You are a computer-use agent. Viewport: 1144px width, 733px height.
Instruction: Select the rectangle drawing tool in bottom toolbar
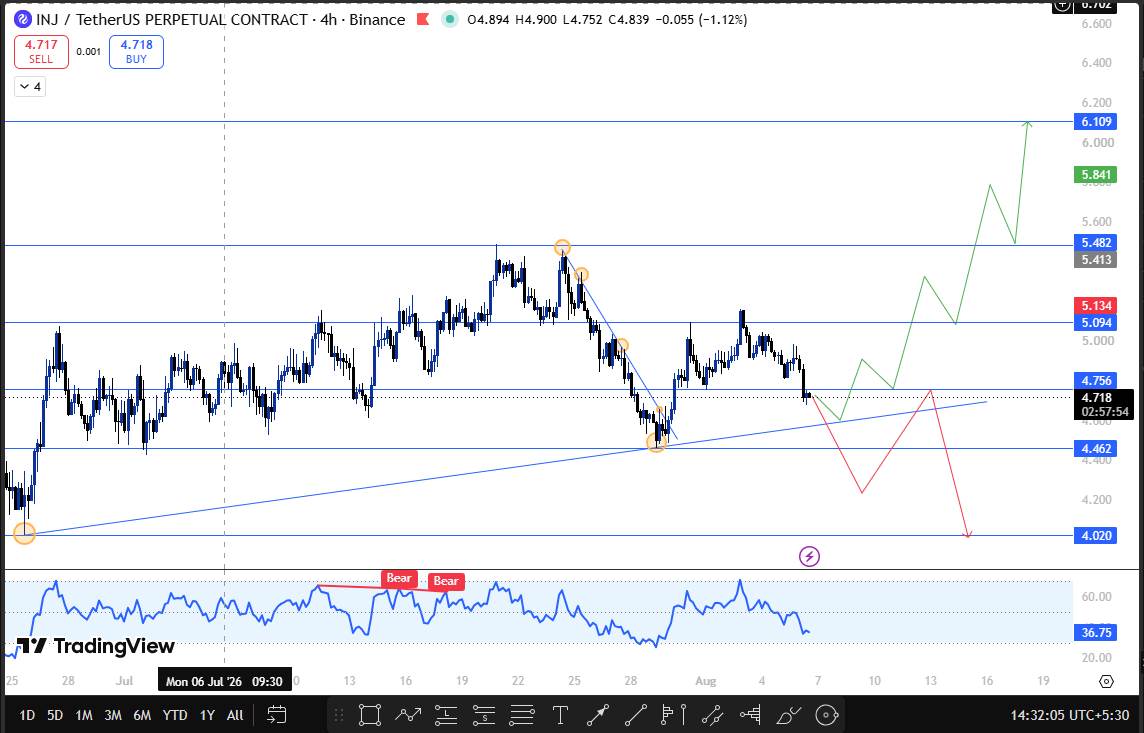[370, 715]
